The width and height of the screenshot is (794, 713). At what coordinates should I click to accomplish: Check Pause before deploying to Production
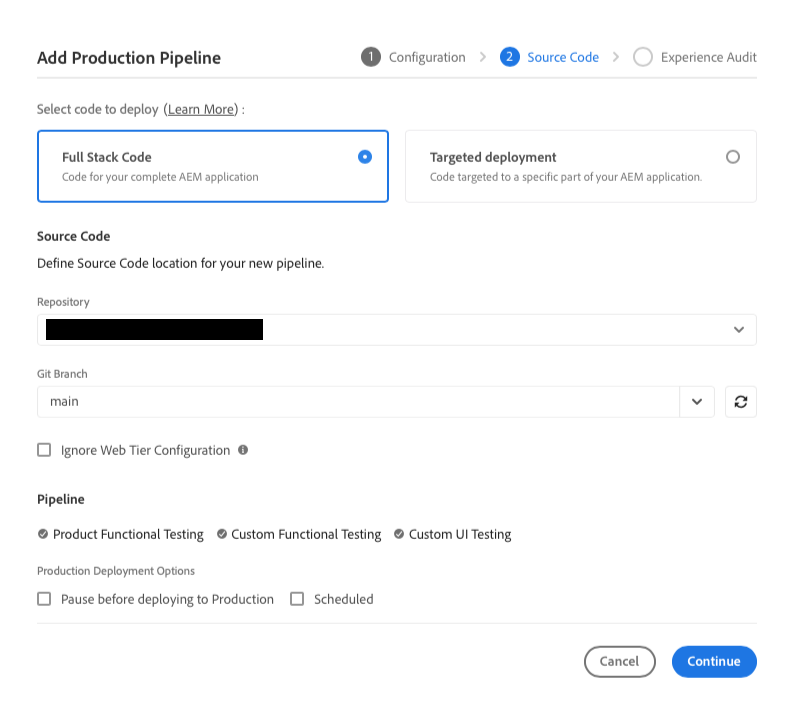pos(44,599)
